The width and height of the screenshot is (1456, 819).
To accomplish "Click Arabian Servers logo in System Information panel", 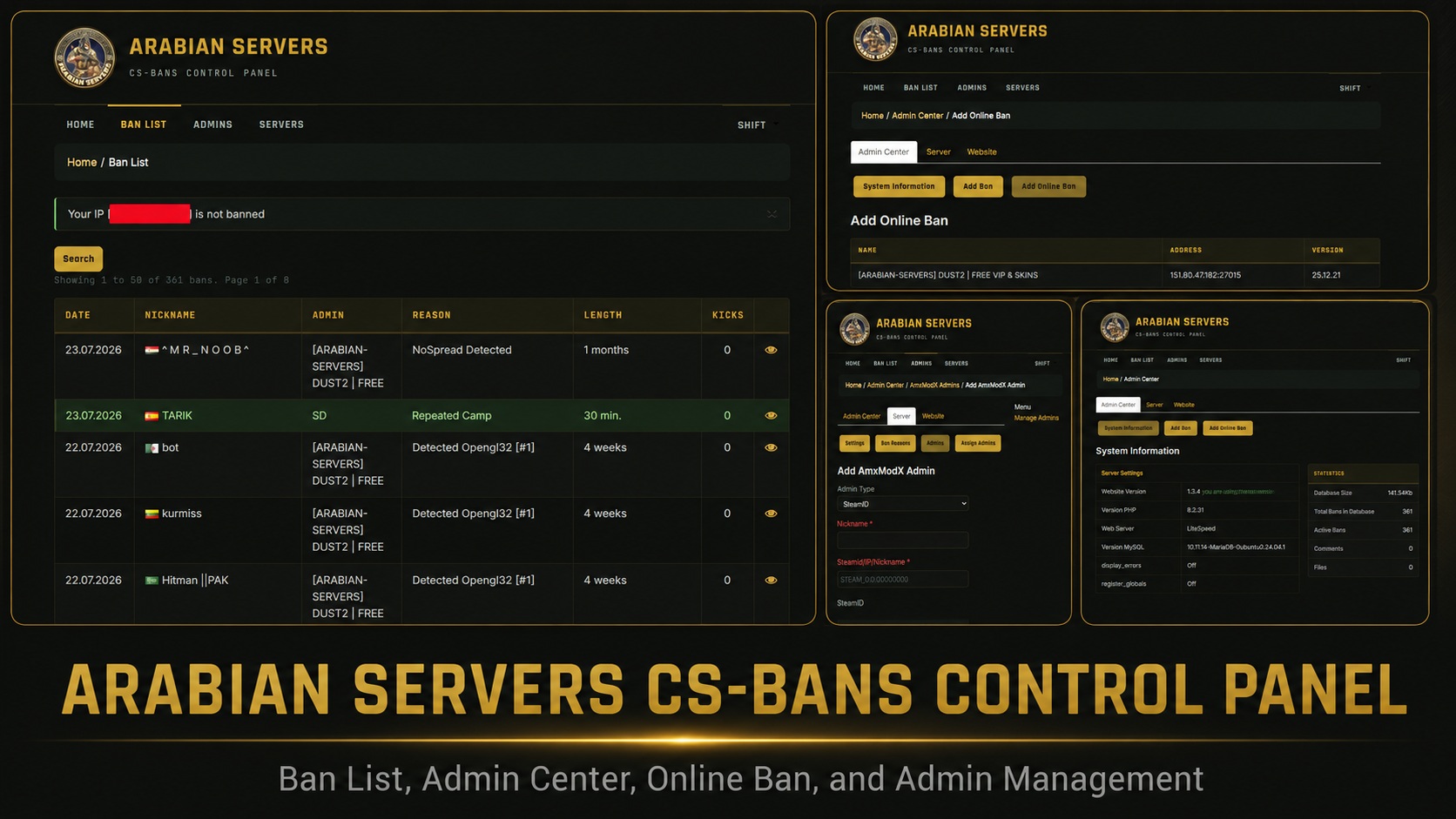I will 1114,327.
